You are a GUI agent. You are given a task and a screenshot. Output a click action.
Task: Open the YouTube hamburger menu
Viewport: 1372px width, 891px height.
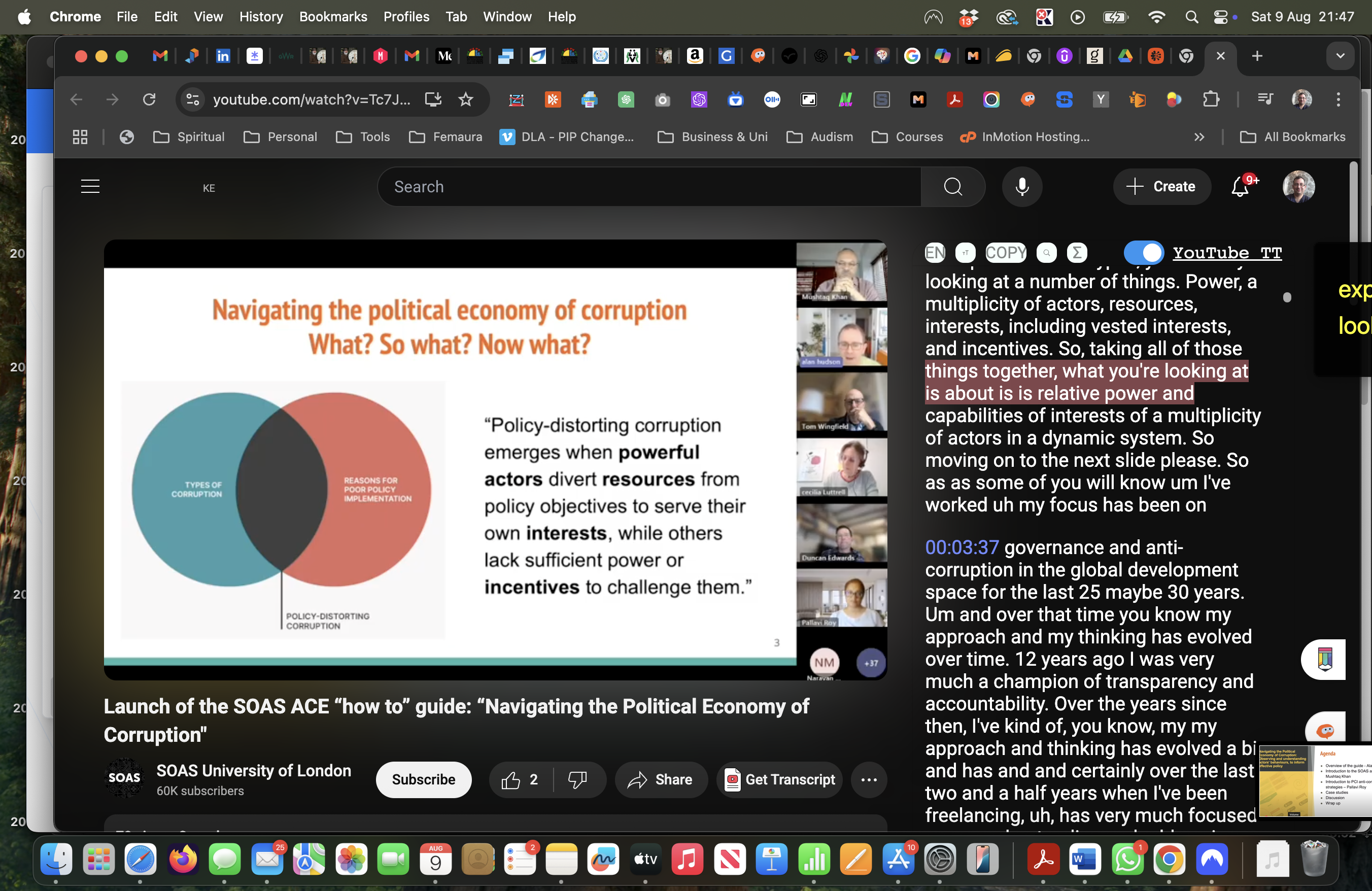(x=90, y=186)
